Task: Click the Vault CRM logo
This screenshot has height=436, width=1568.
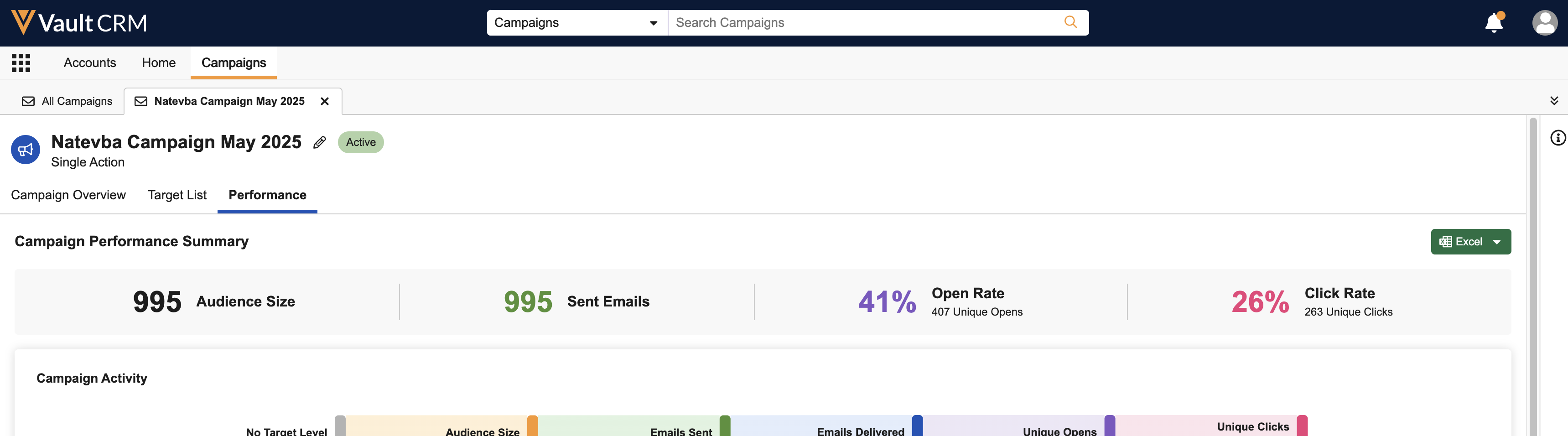Action: [x=79, y=22]
